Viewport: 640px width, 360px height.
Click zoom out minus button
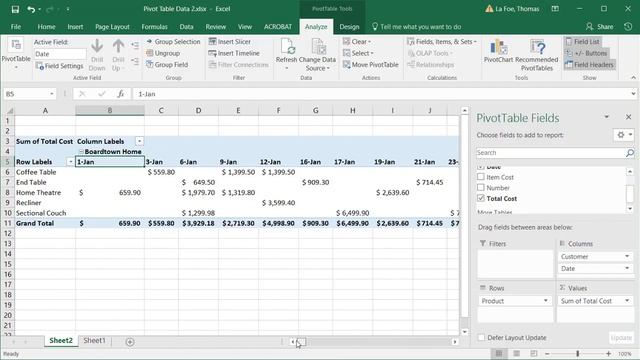(547, 353)
